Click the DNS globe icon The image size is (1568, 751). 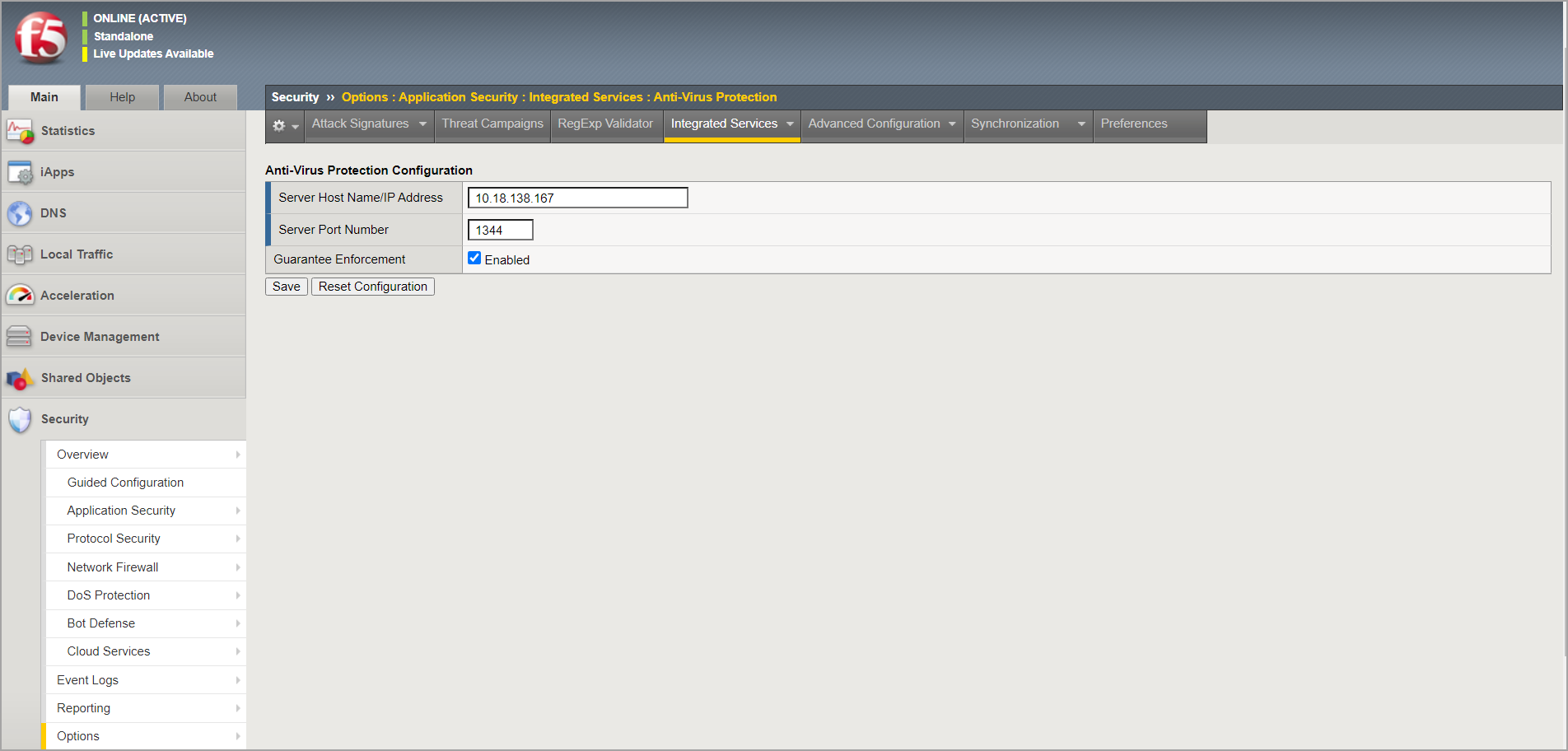pos(20,213)
